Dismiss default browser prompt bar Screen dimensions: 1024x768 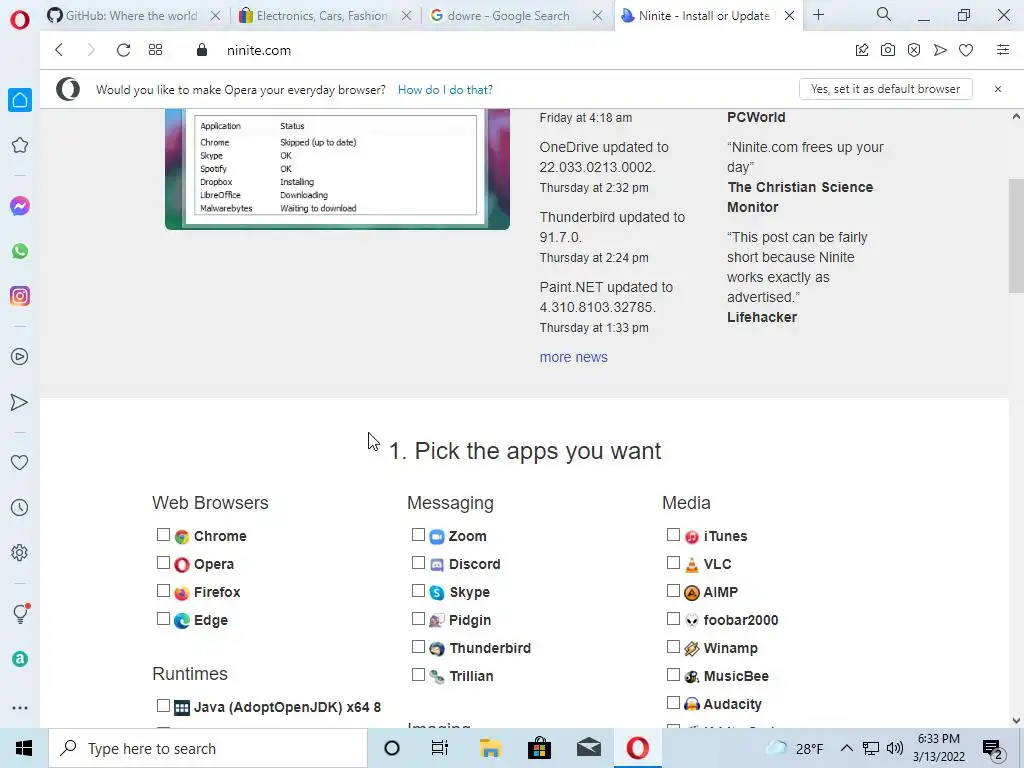coord(998,89)
